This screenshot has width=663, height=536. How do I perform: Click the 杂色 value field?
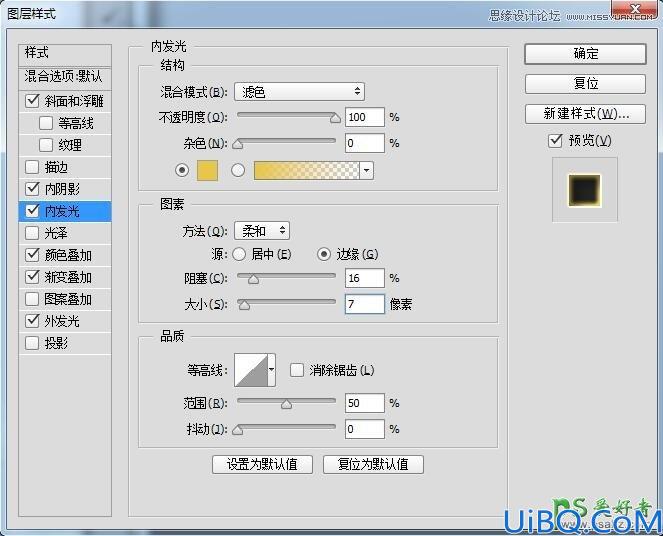coord(365,143)
